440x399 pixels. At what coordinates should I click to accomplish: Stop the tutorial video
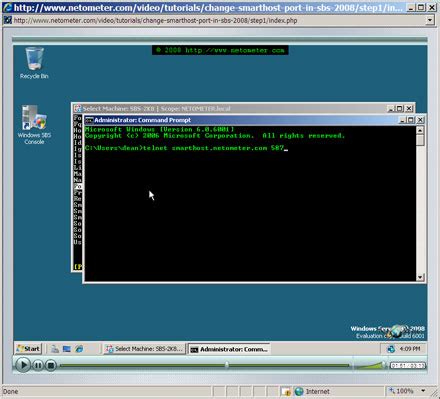51,366
